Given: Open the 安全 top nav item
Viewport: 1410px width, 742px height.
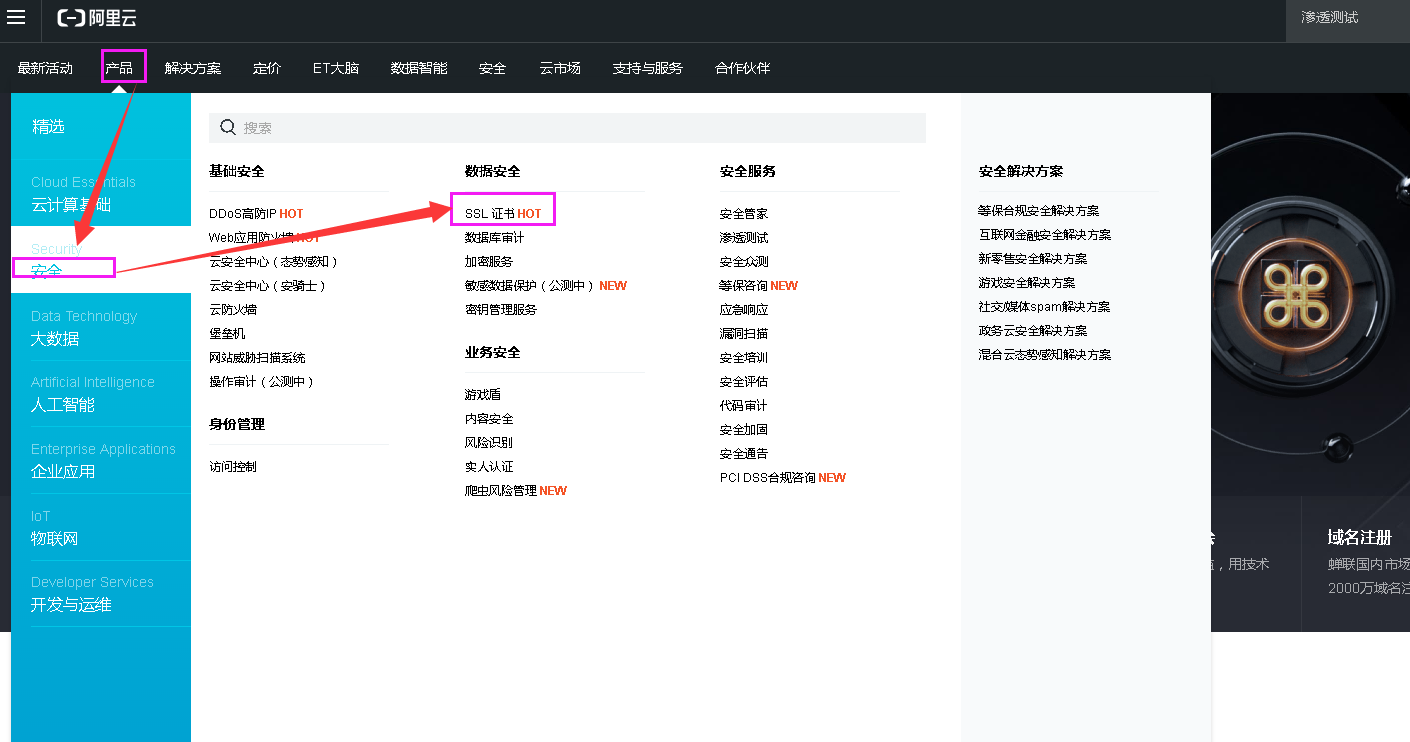Looking at the screenshot, I should click(x=493, y=68).
